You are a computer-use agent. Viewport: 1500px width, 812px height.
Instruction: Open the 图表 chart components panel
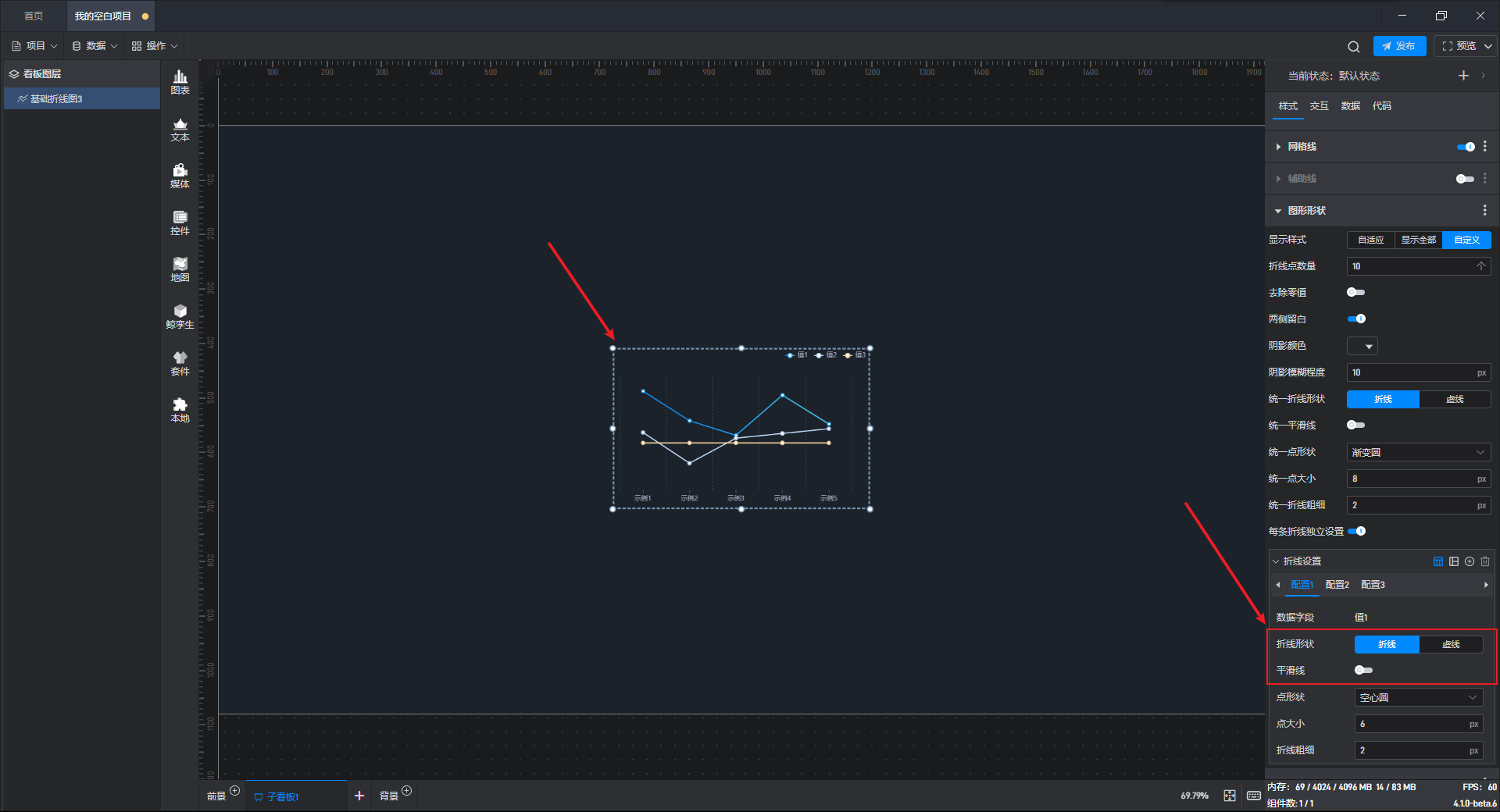point(180,82)
